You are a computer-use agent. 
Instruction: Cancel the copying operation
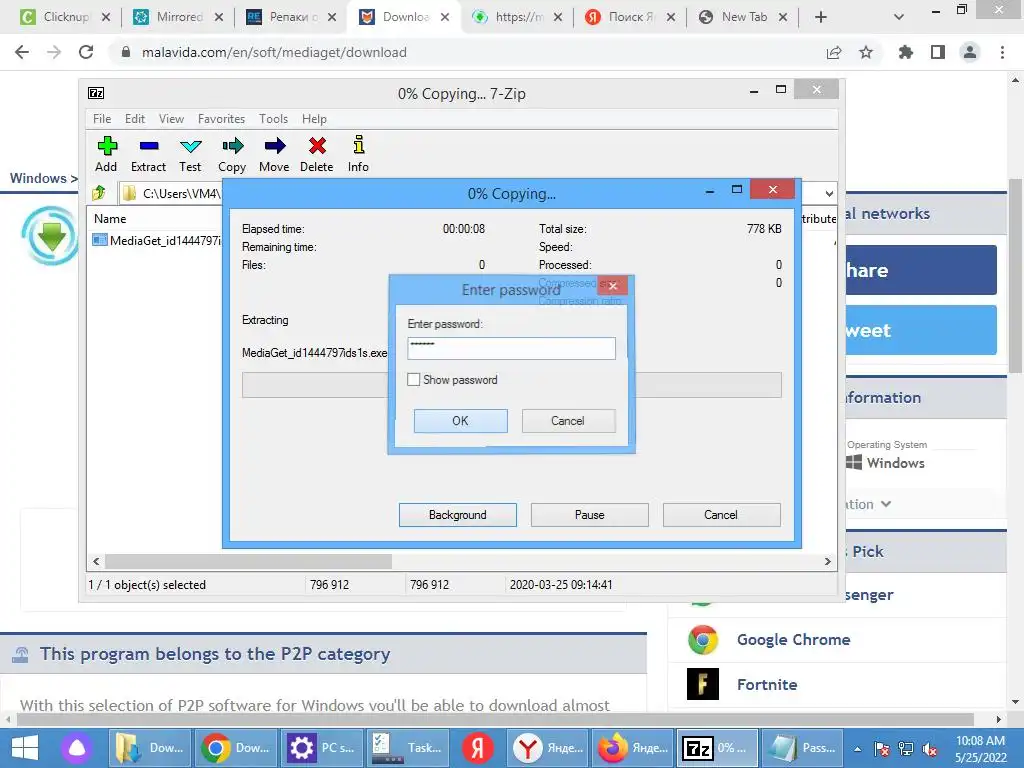coord(721,515)
